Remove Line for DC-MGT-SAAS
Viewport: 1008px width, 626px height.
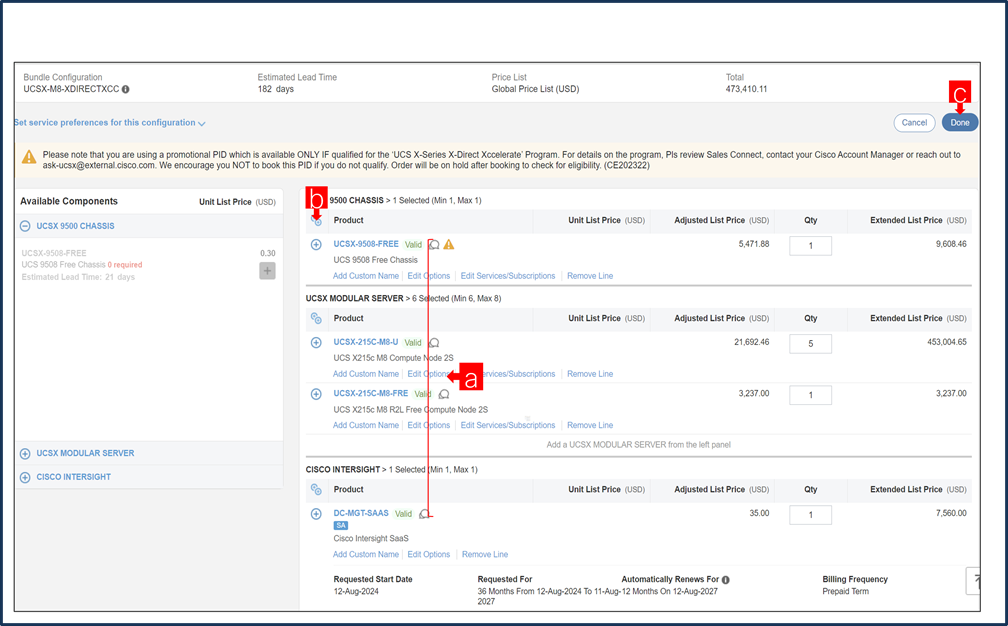tap(485, 555)
